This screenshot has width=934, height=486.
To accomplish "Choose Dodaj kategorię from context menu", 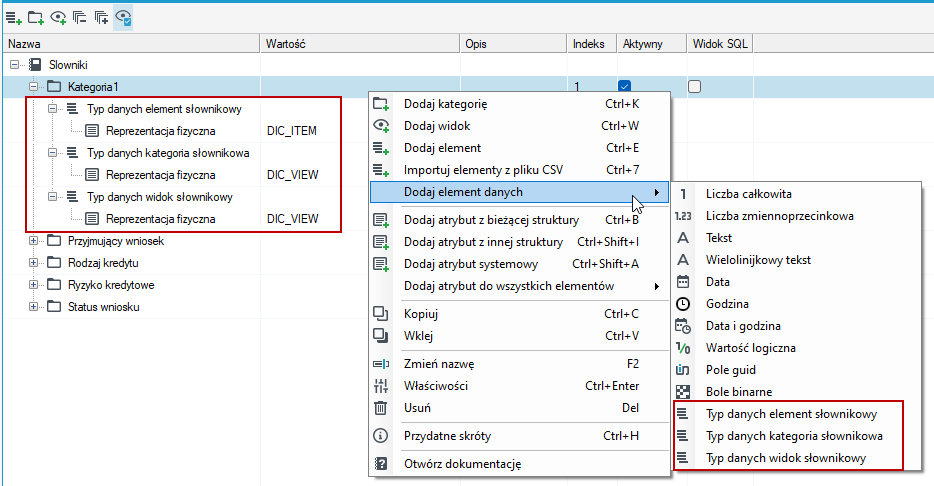I will [519, 104].
